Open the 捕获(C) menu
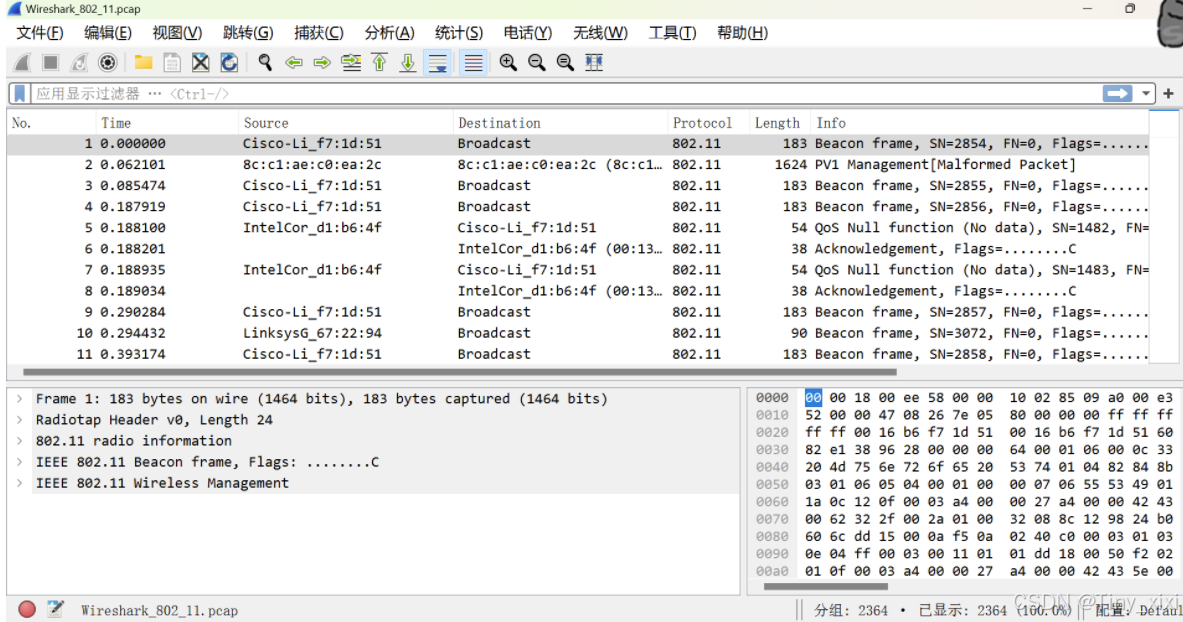 point(318,33)
